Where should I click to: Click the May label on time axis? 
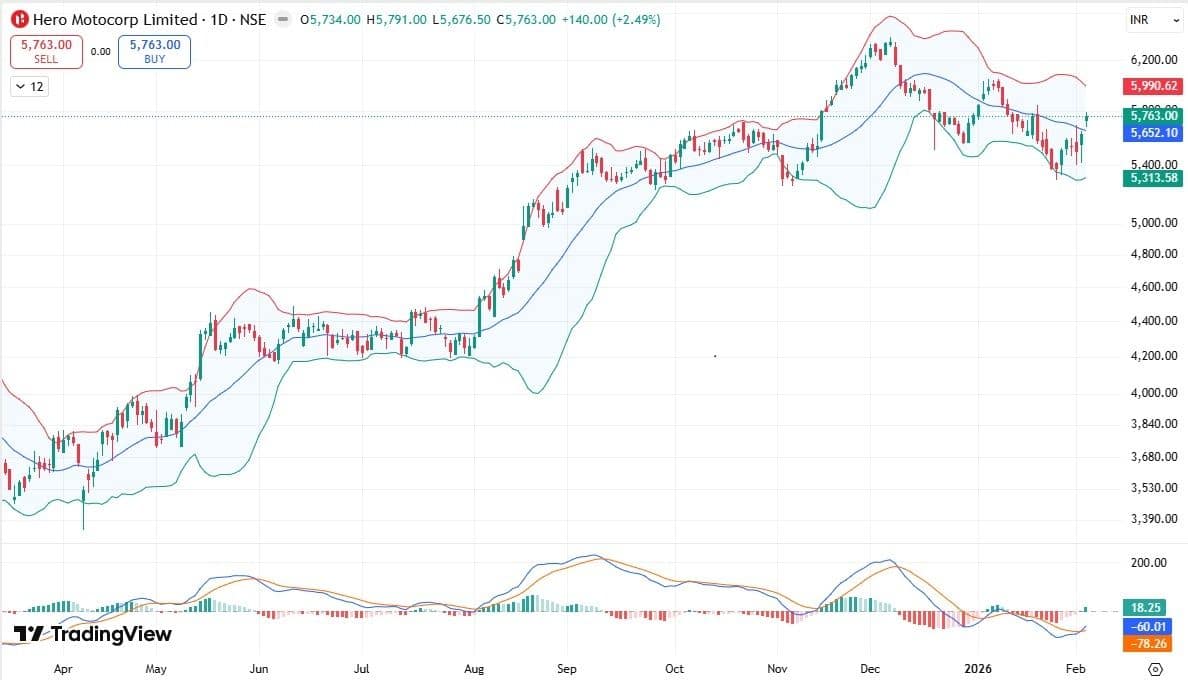click(156, 669)
